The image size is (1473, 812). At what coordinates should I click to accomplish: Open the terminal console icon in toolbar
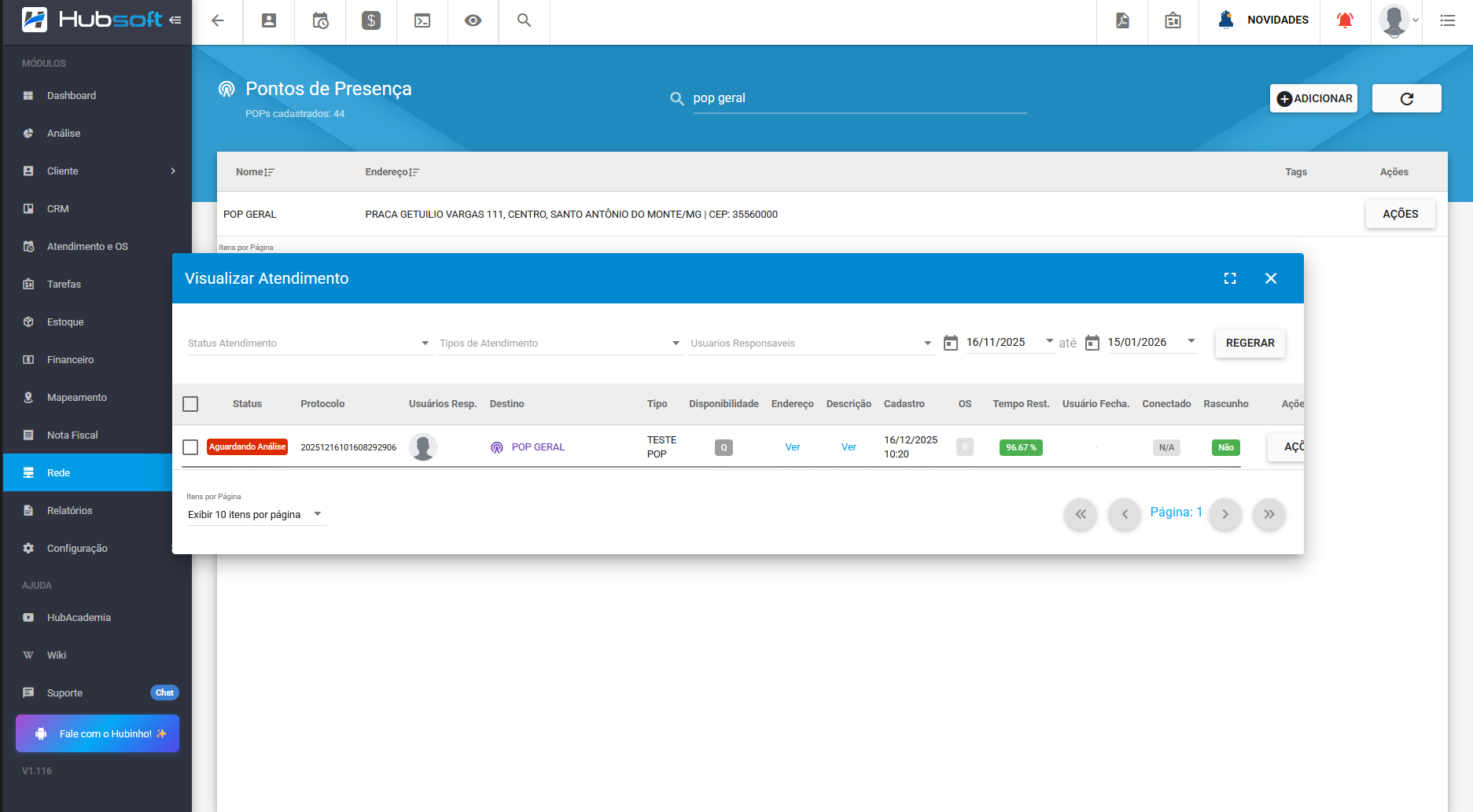pyautogui.click(x=422, y=20)
